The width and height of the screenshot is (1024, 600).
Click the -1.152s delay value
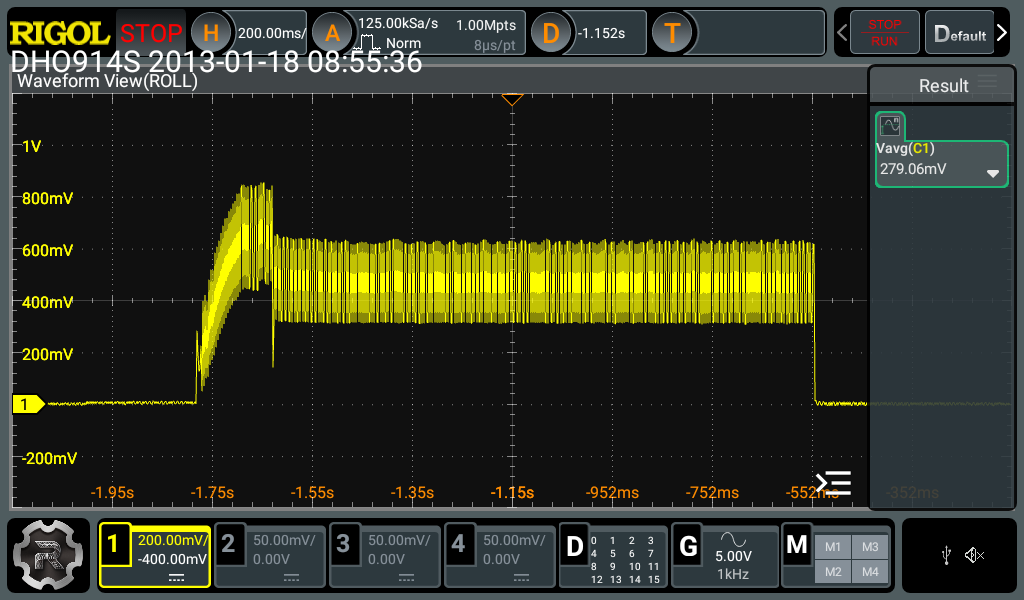click(x=601, y=33)
